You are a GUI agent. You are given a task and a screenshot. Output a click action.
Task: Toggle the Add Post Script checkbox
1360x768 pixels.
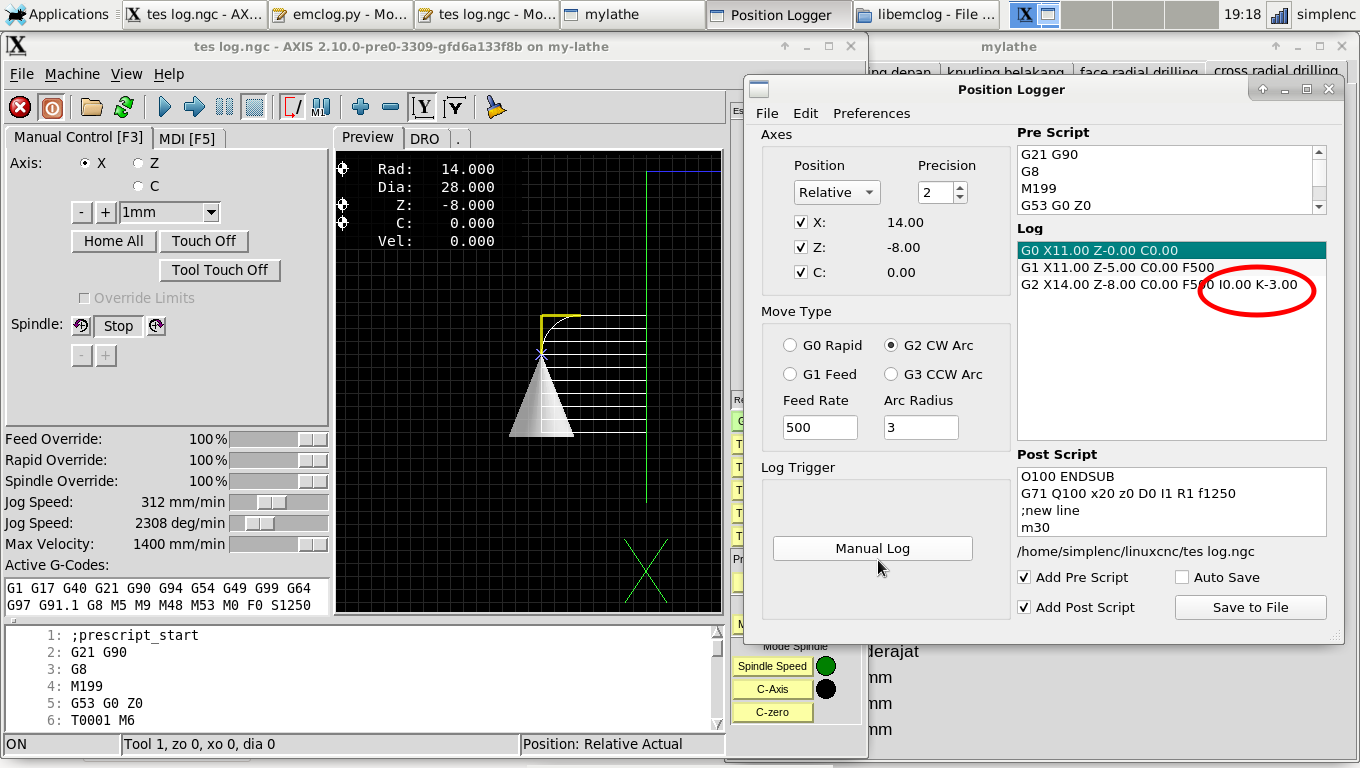(x=1024, y=607)
